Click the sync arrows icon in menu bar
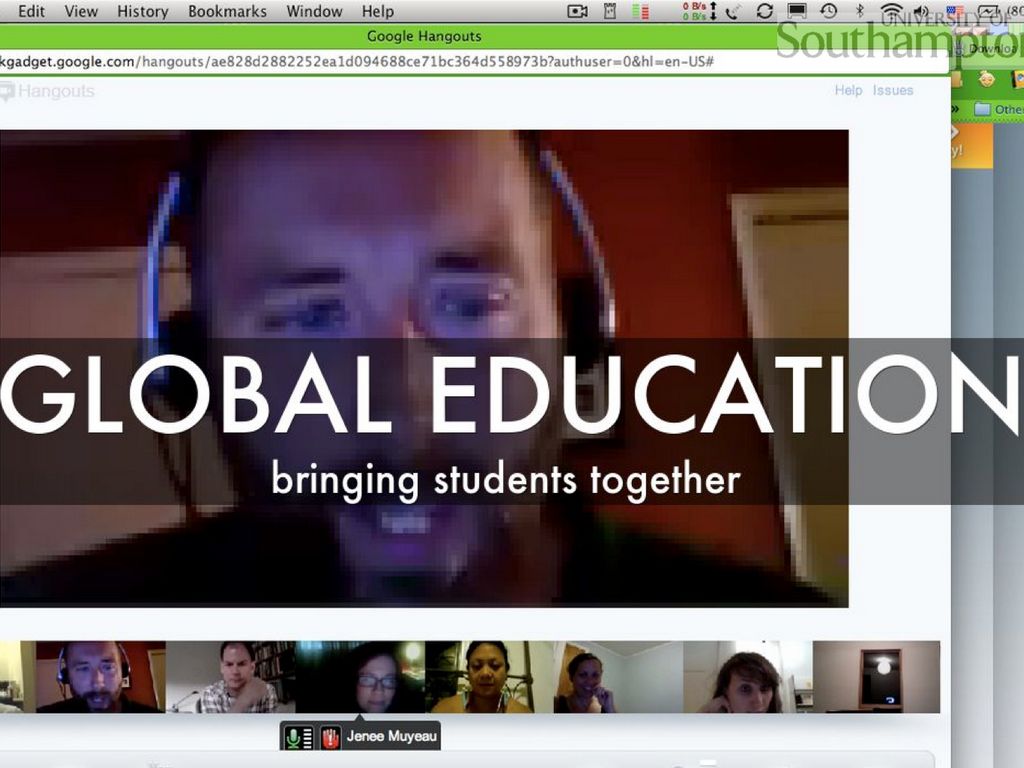This screenshot has width=1024, height=768. point(764,12)
